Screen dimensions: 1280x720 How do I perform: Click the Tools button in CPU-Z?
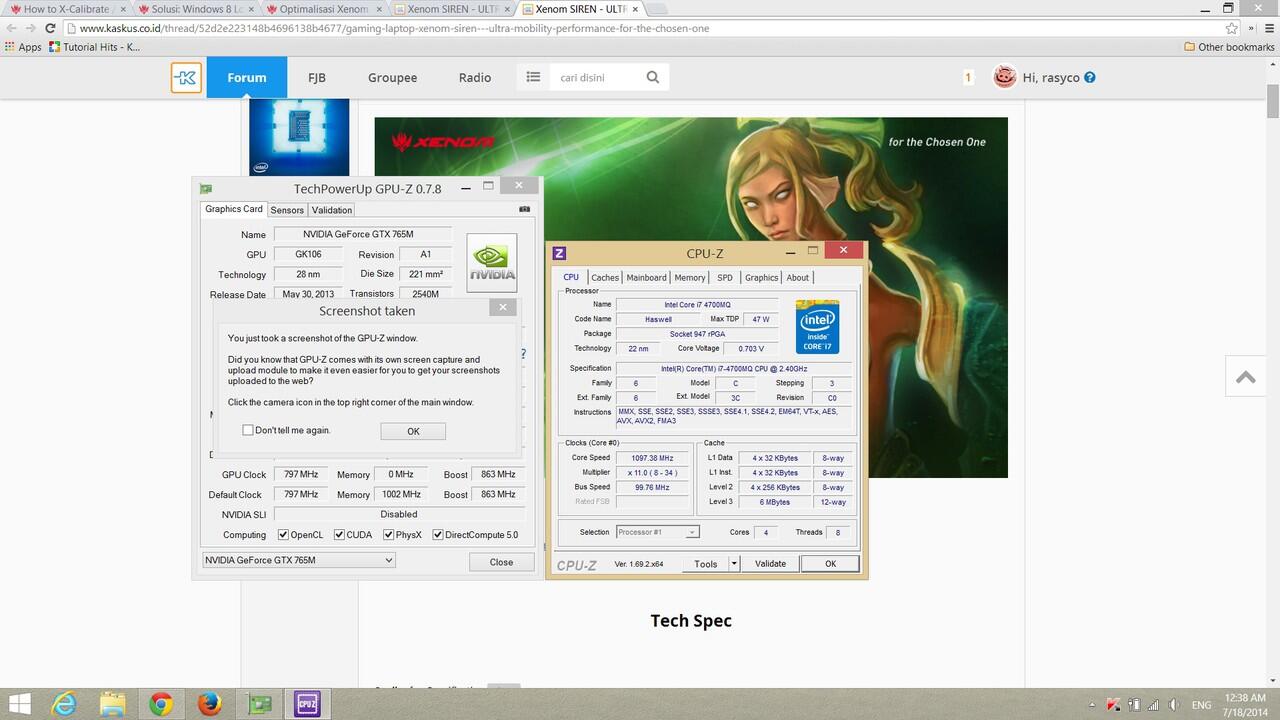click(706, 564)
